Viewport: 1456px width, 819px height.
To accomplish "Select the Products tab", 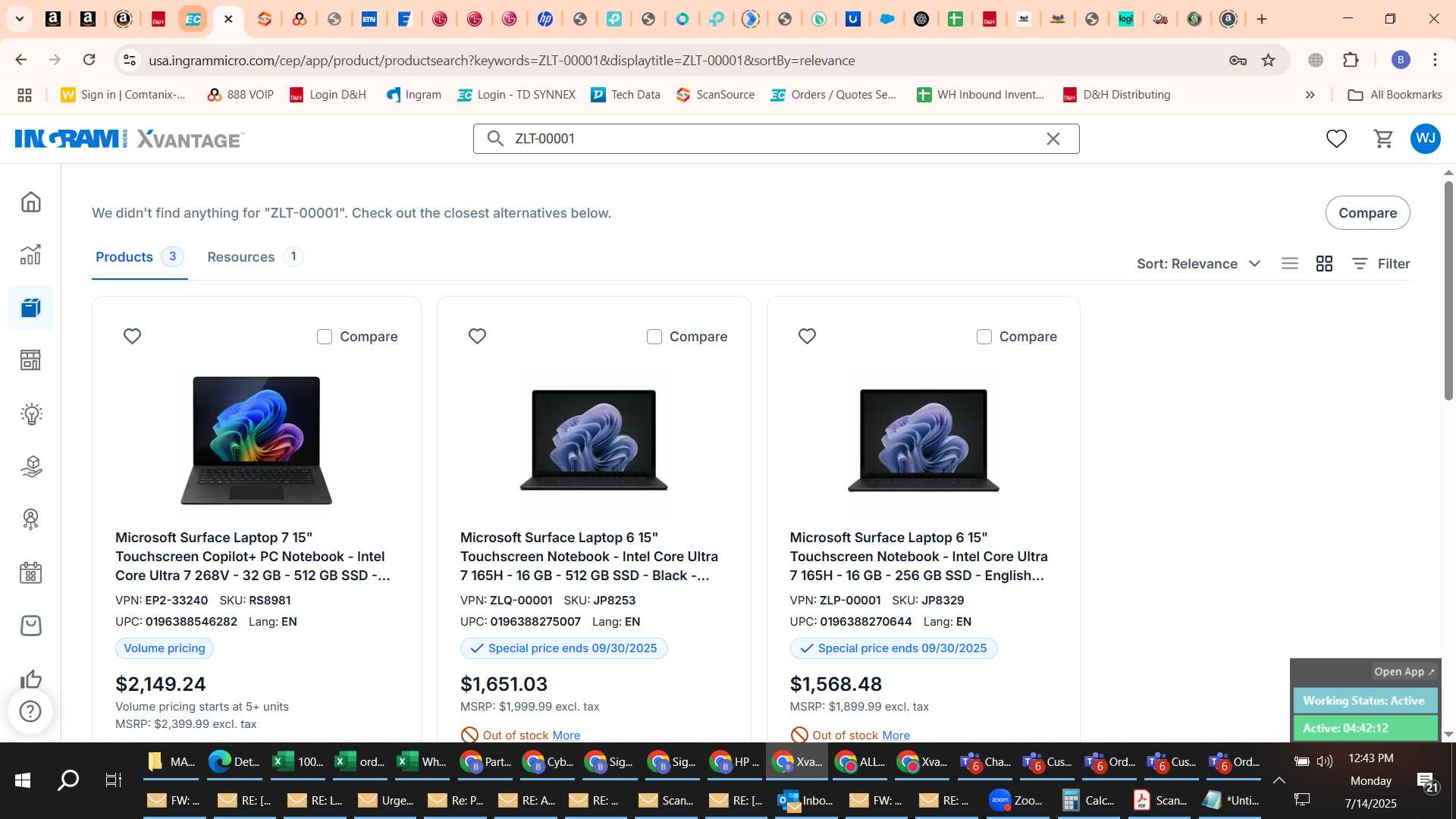I will coord(139,256).
